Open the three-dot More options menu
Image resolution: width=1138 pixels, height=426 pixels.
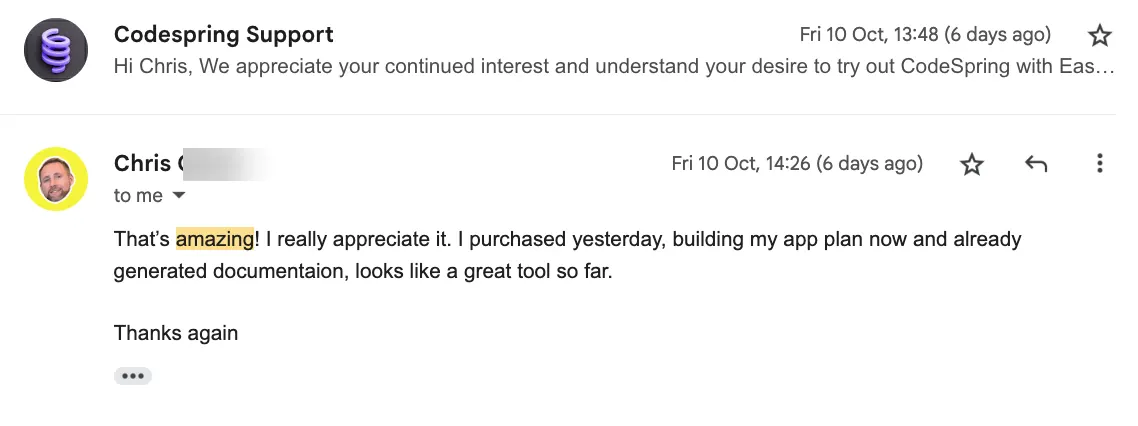(x=1100, y=163)
